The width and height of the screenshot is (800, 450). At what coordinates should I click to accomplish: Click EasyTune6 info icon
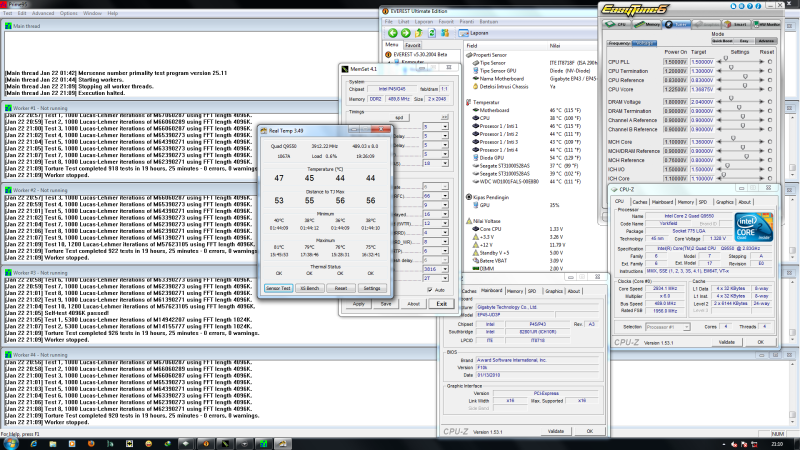pos(758,6)
